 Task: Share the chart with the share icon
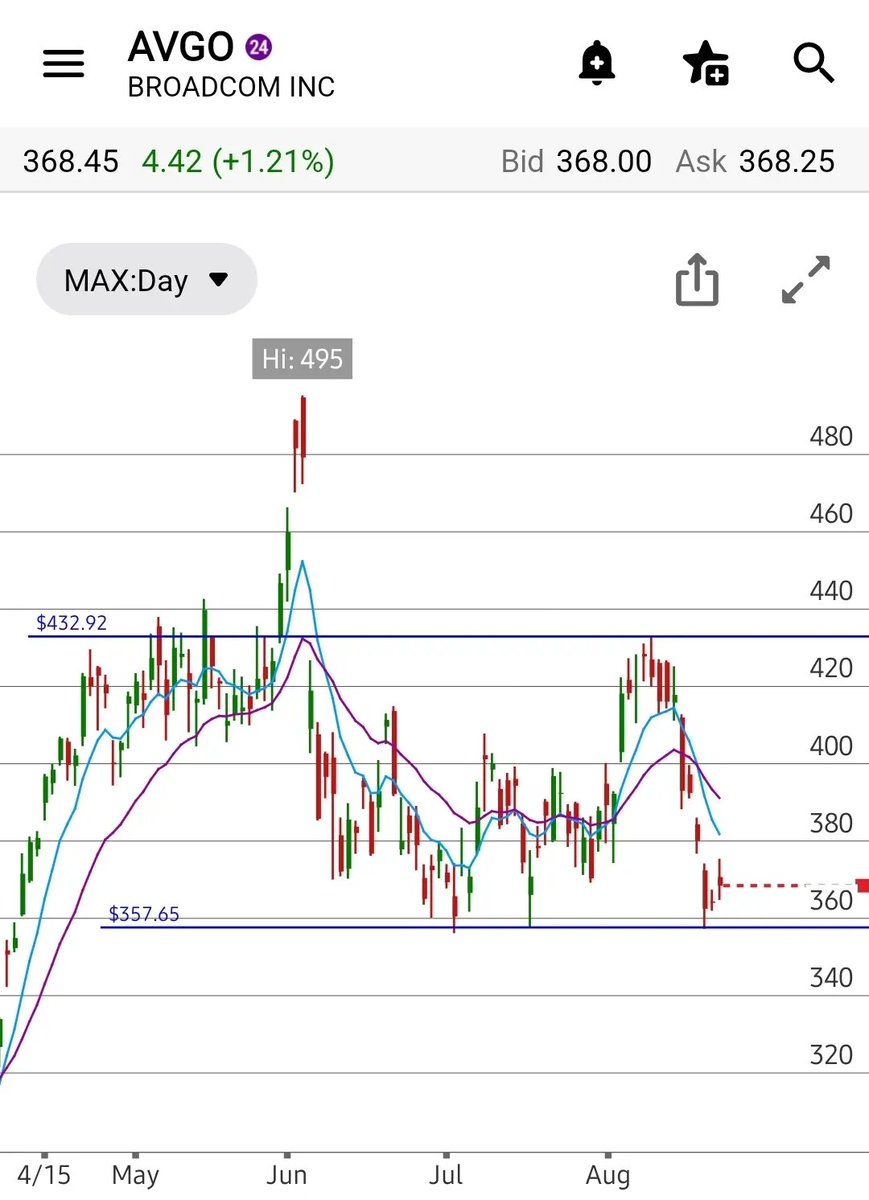(697, 279)
